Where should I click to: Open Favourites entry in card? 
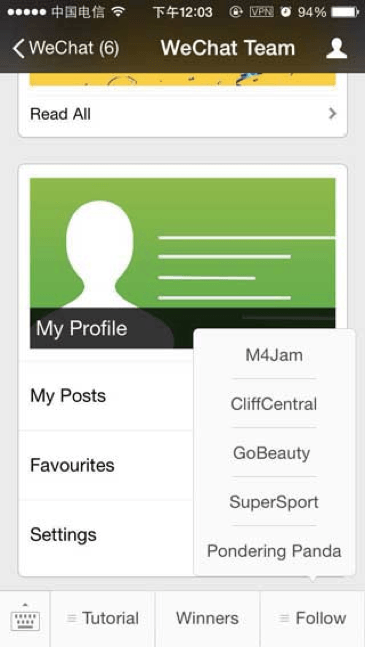(x=106, y=465)
